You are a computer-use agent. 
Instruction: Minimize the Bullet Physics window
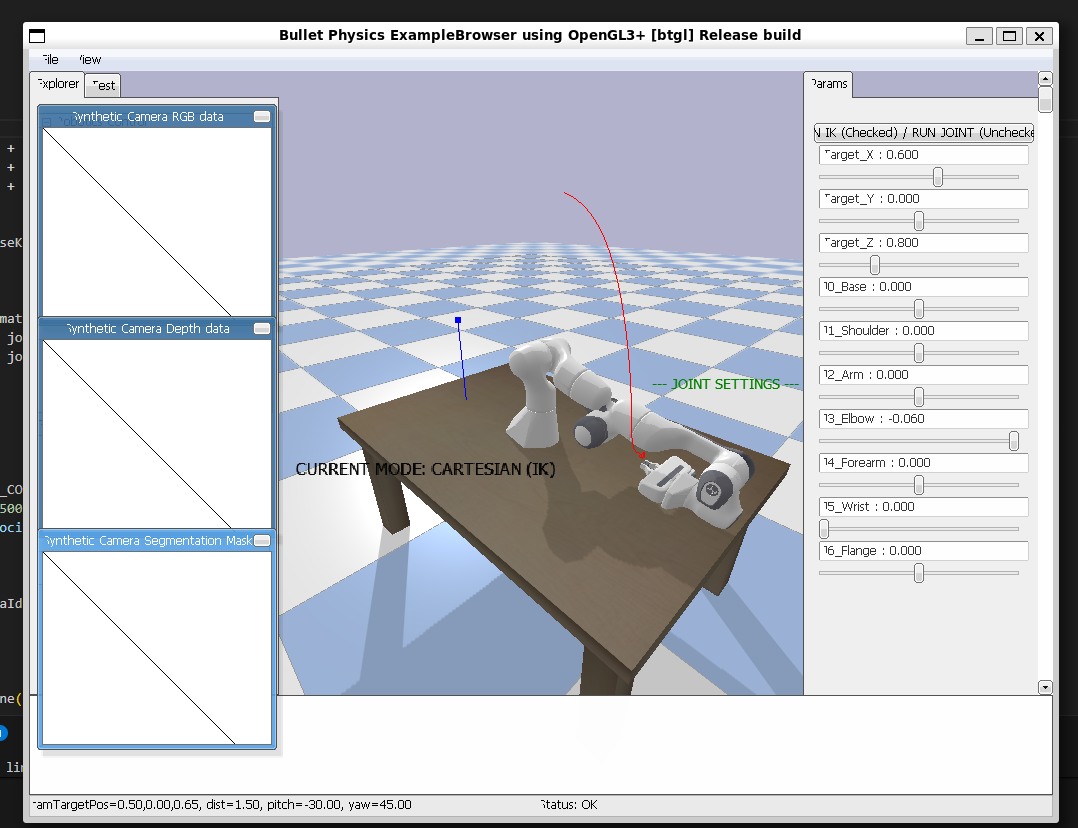coord(979,36)
